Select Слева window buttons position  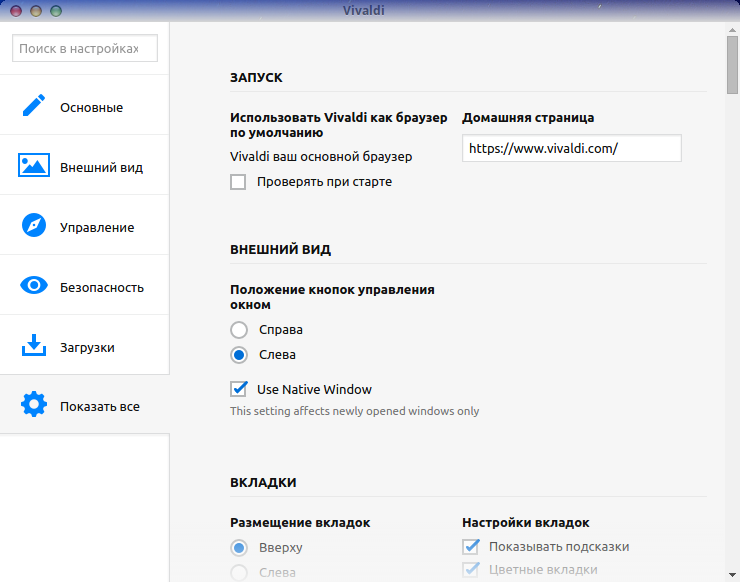click(x=239, y=355)
